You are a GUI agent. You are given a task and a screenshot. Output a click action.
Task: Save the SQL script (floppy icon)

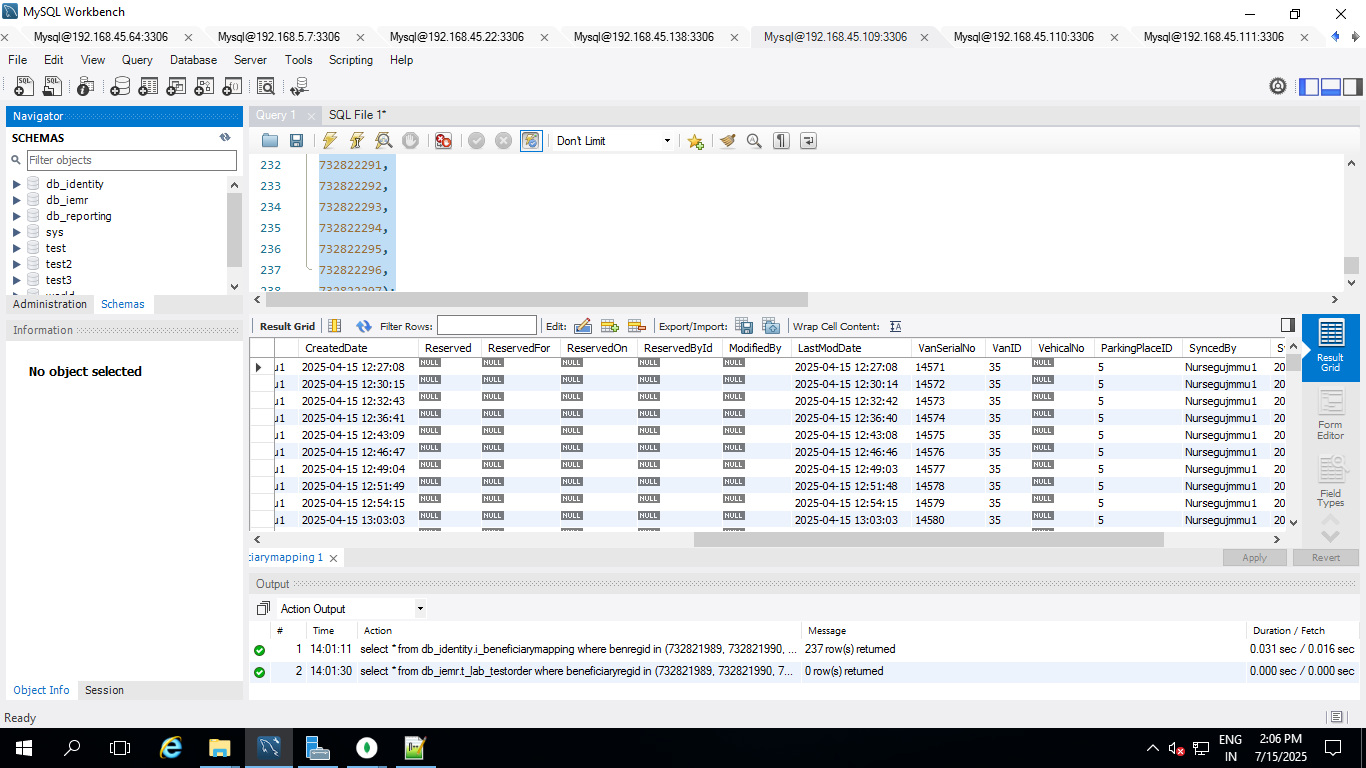[296, 141]
